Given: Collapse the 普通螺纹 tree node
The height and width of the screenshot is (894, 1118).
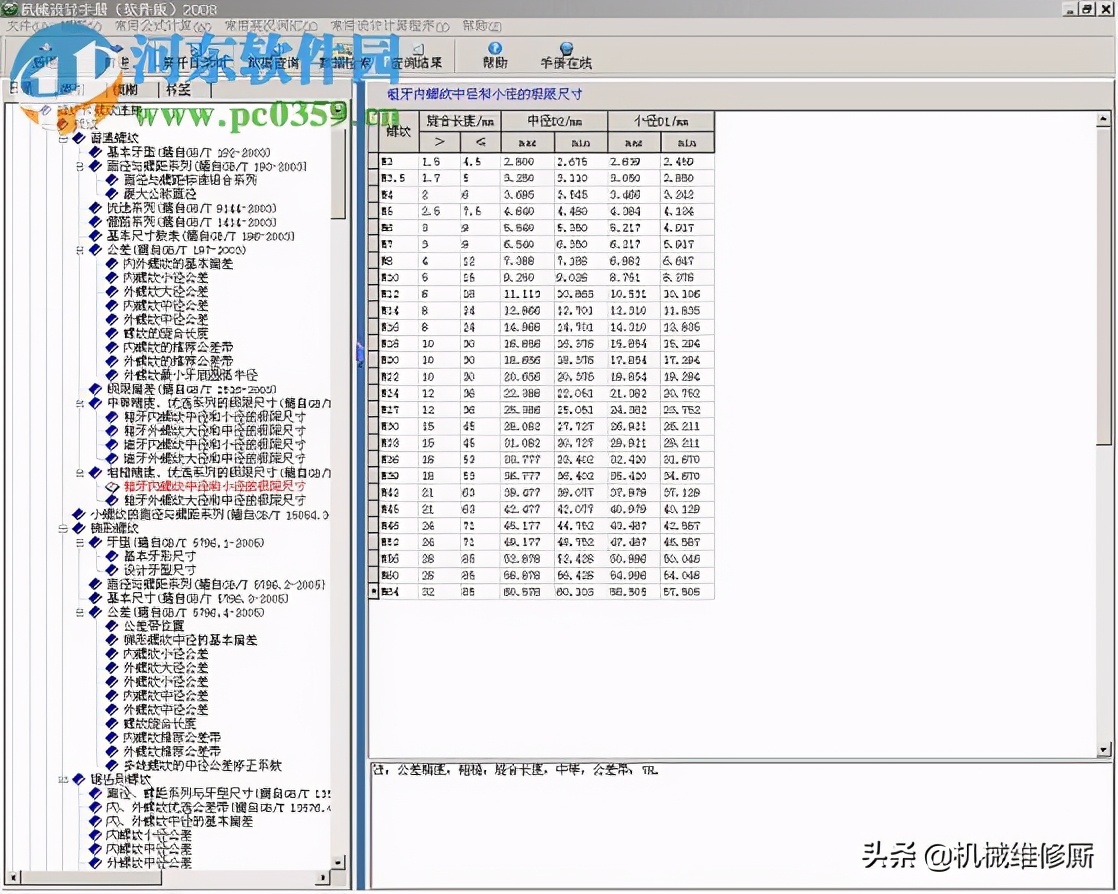Looking at the screenshot, I should click(64, 138).
